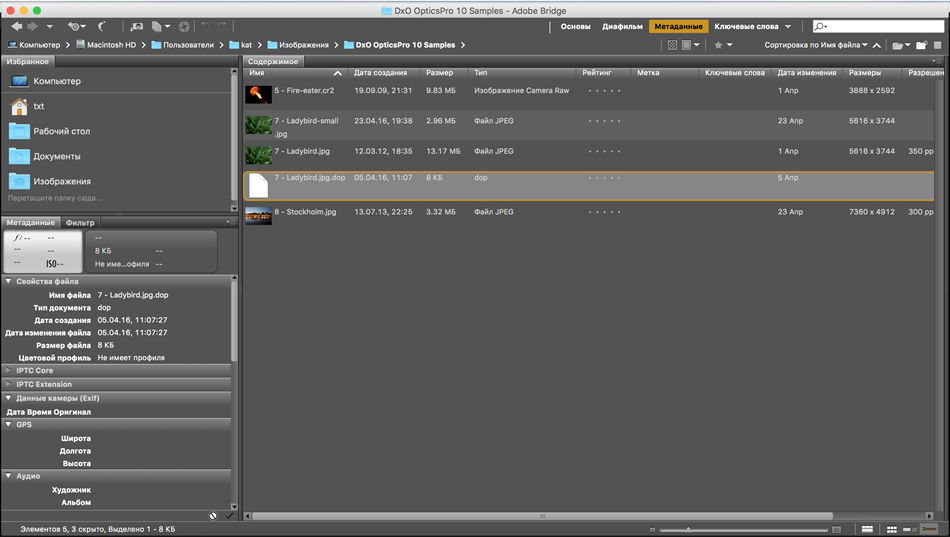This screenshot has width=950, height=537.
Task: Open the parent folders dropdown arrow
Action: [50, 27]
